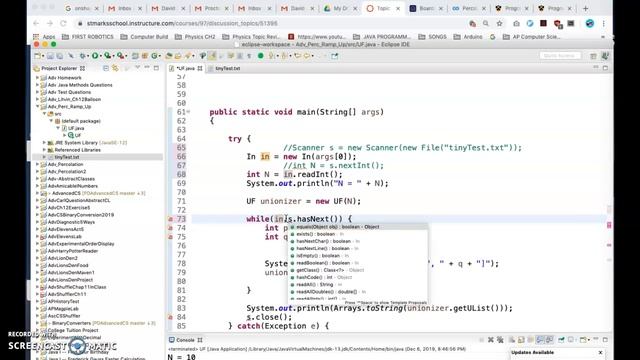Click the Save icon in Eclipse toolbar
This screenshot has height=360, width=640.
pos(50,56)
